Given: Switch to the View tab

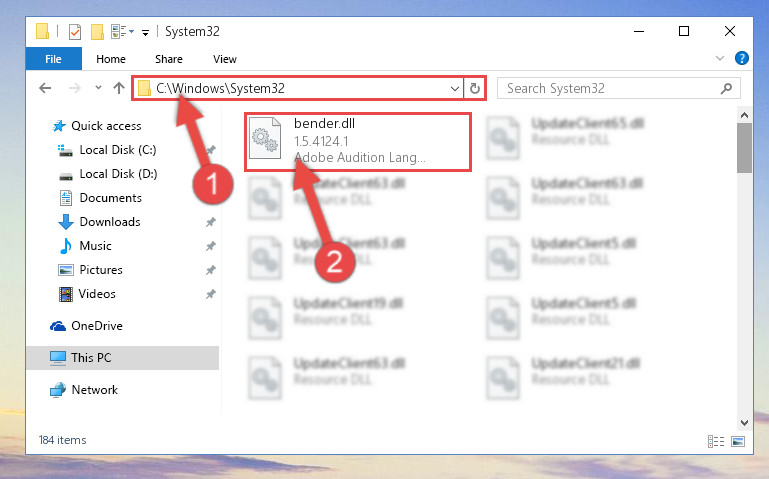Looking at the screenshot, I should tap(225, 59).
